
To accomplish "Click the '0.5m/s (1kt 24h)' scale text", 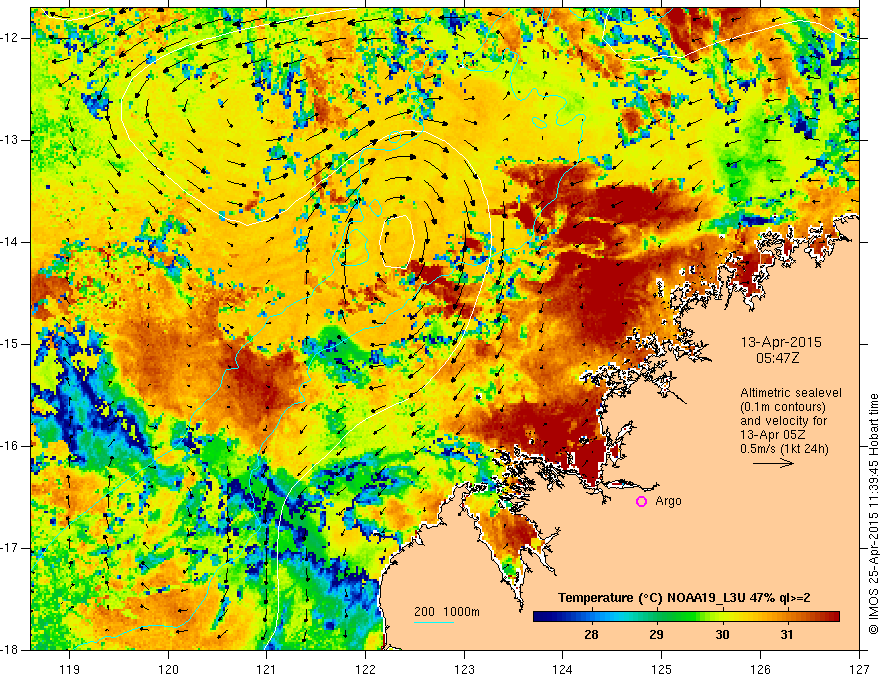I will [784, 449].
